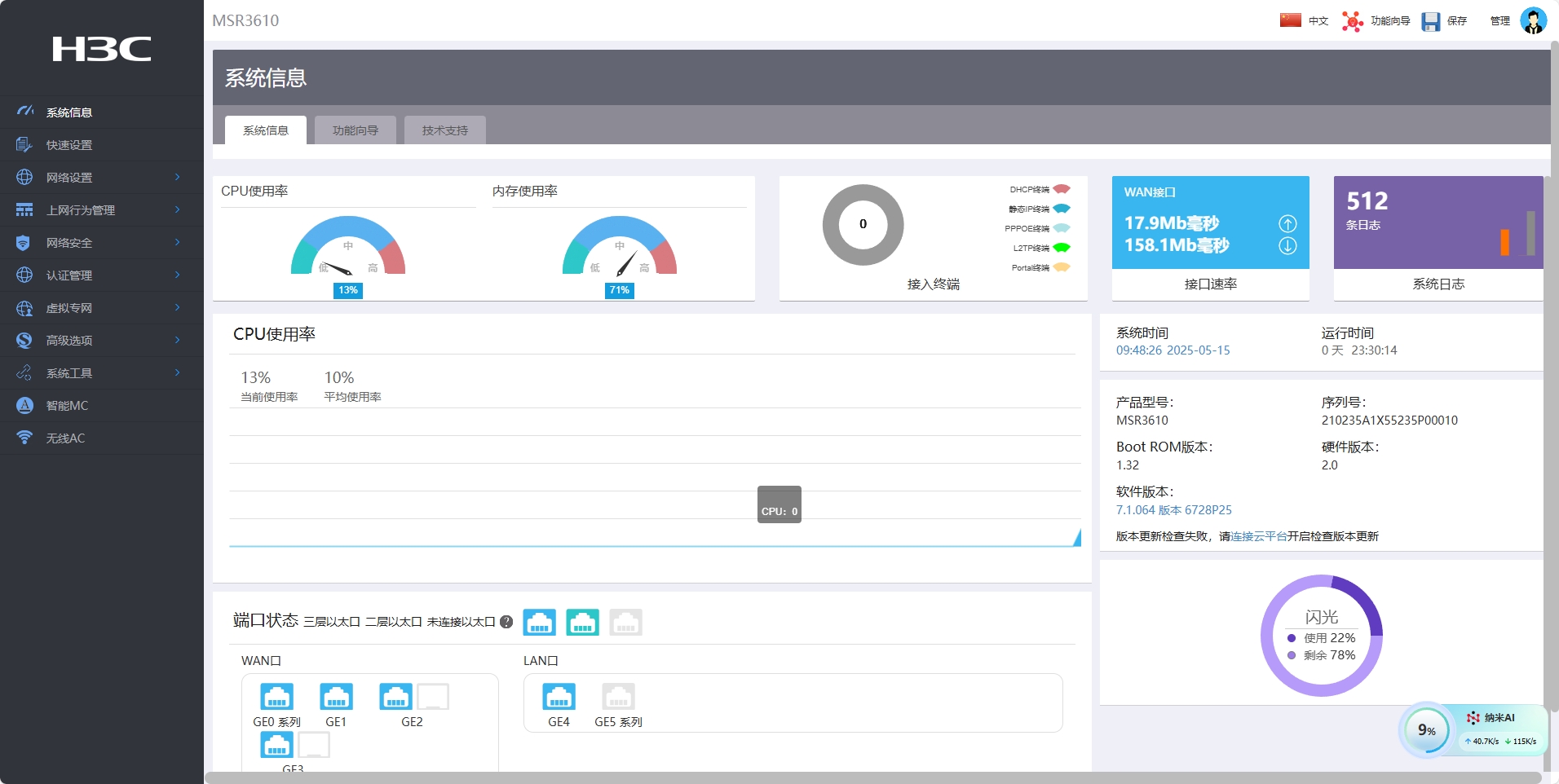Click the China flag language icon
Image resolution: width=1559 pixels, height=784 pixels.
coord(1290,20)
